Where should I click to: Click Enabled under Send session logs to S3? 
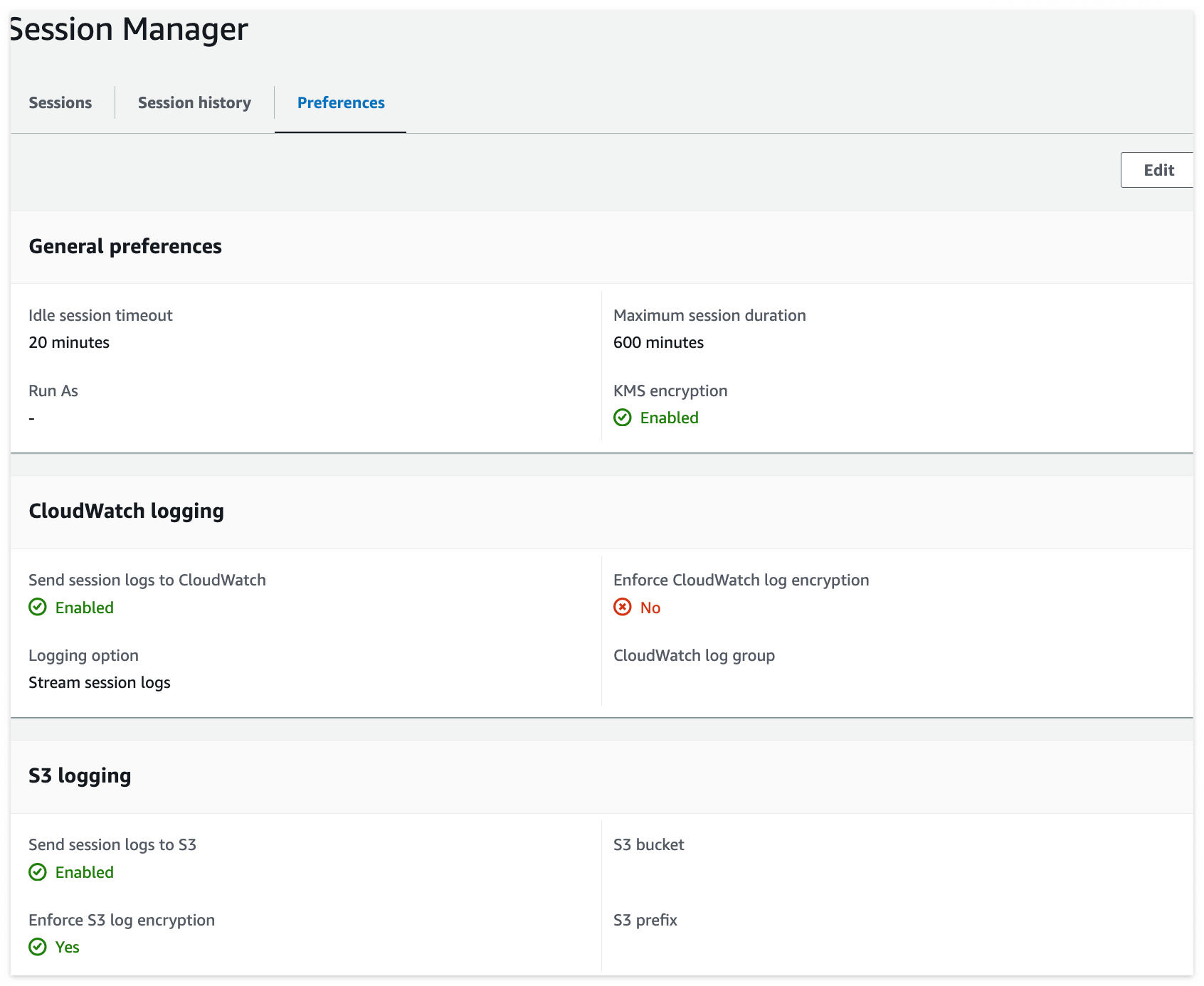(84, 872)
